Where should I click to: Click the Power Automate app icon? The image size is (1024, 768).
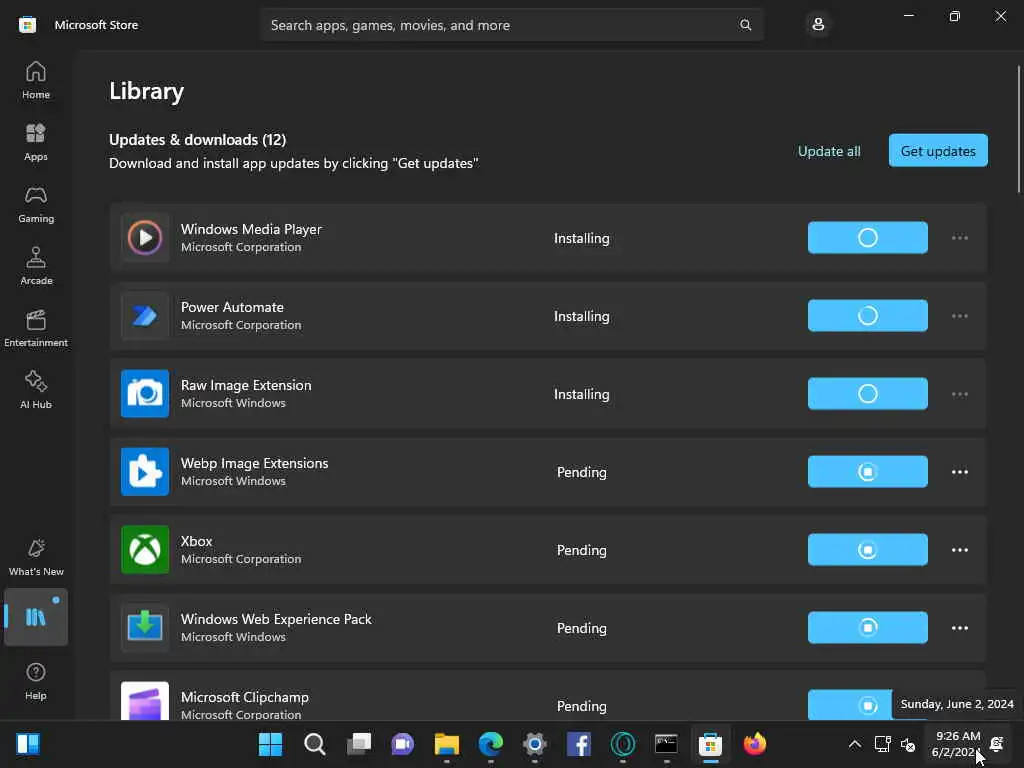(145, 315)
